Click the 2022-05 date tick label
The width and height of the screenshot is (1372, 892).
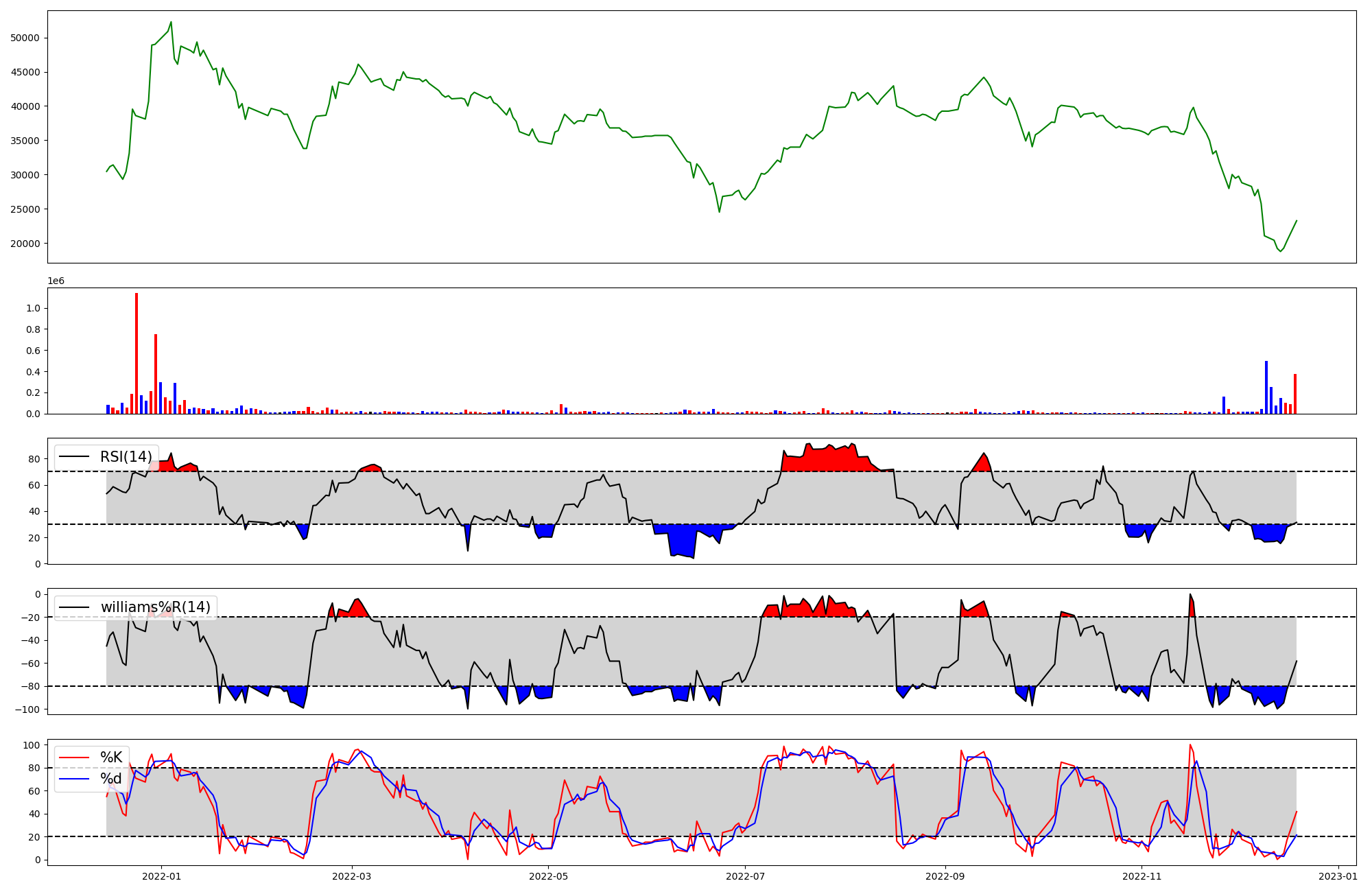[549, 876]
